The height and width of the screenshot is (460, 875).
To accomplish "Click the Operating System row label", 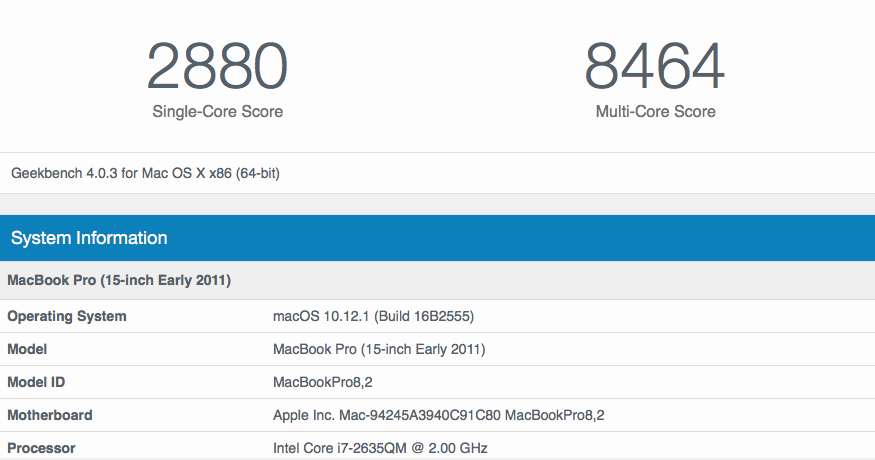I will coord(67,316).
